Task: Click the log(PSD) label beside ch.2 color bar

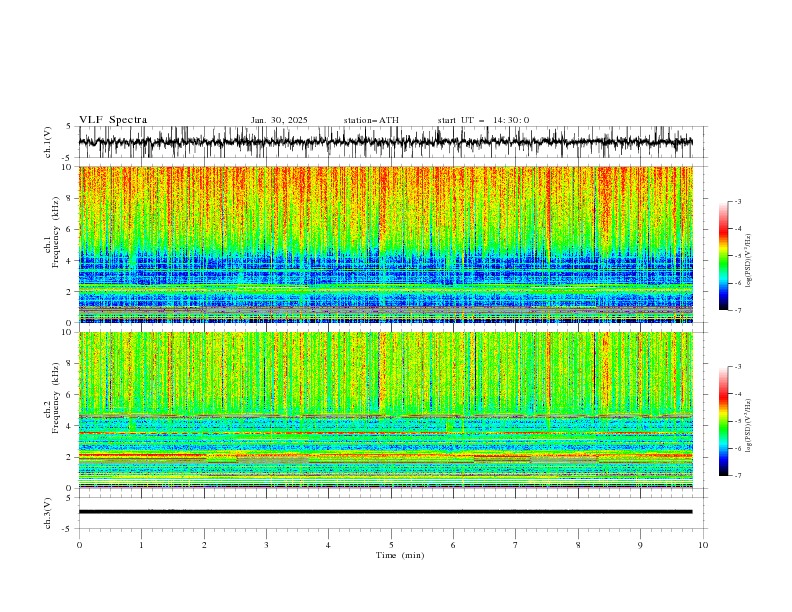Action: pos(748,426)
